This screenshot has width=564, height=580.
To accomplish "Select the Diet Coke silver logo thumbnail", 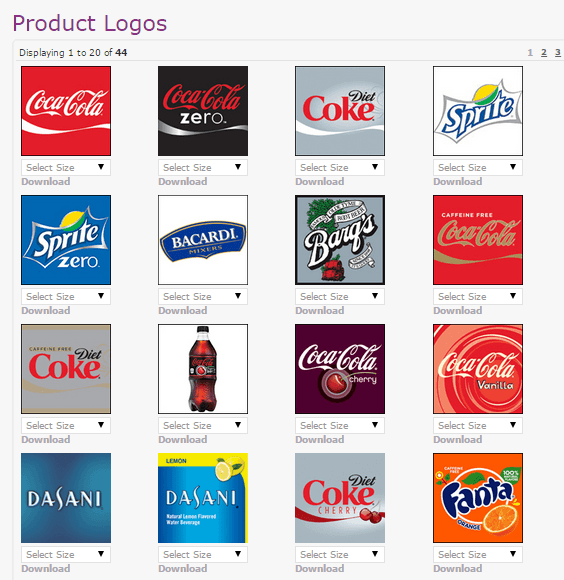I will tap(340, 111).
